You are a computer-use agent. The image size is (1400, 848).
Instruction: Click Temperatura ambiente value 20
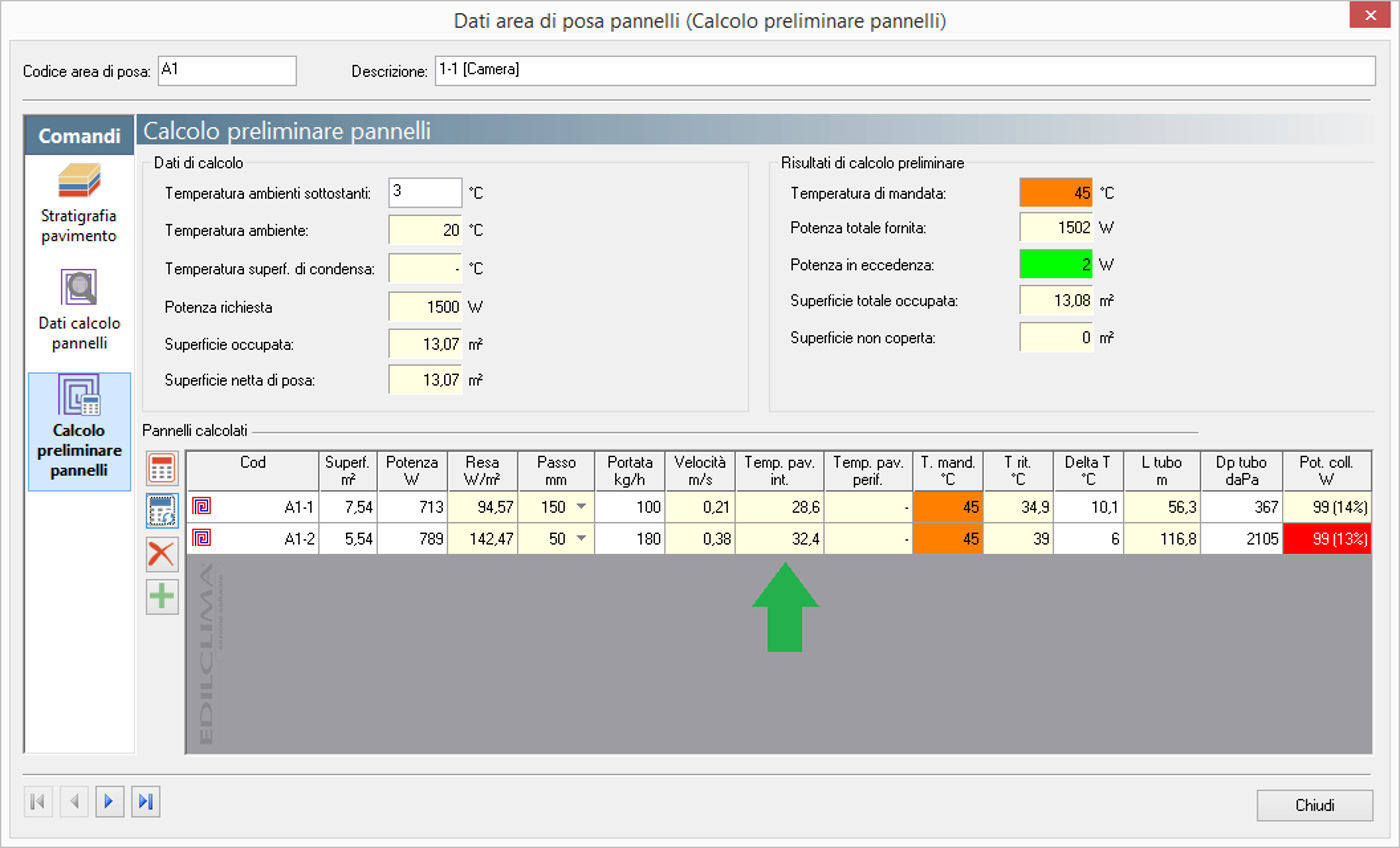(x=425, y=230)
